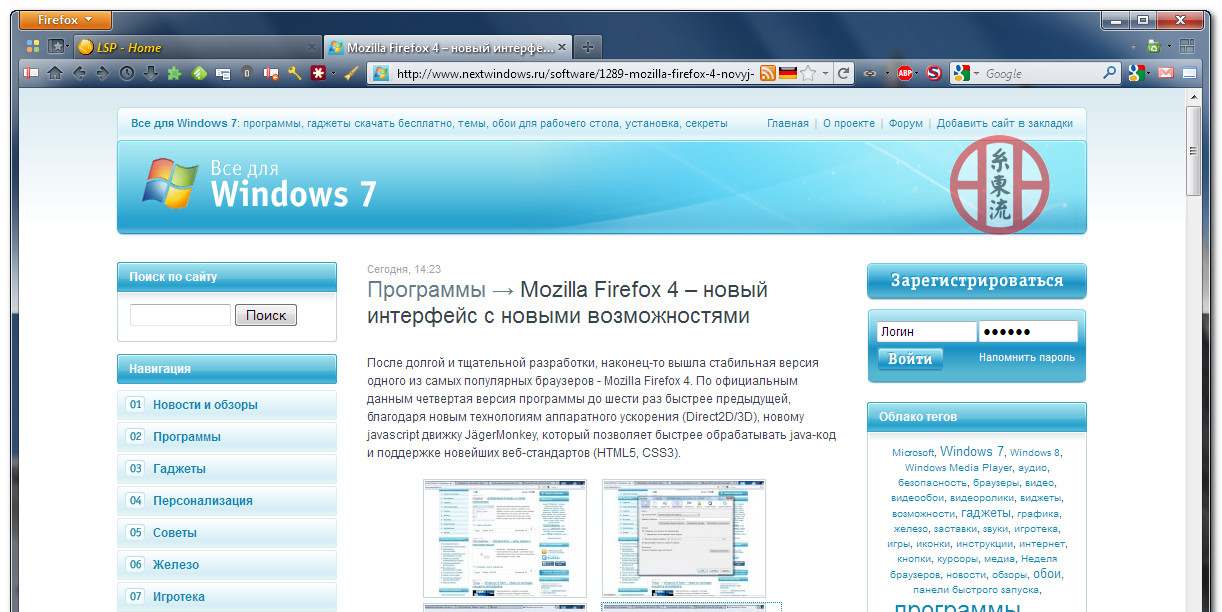Open Downloads via the down-arrow icon
This screenshot has width=1222, height=612.
(x=151, y=73)
